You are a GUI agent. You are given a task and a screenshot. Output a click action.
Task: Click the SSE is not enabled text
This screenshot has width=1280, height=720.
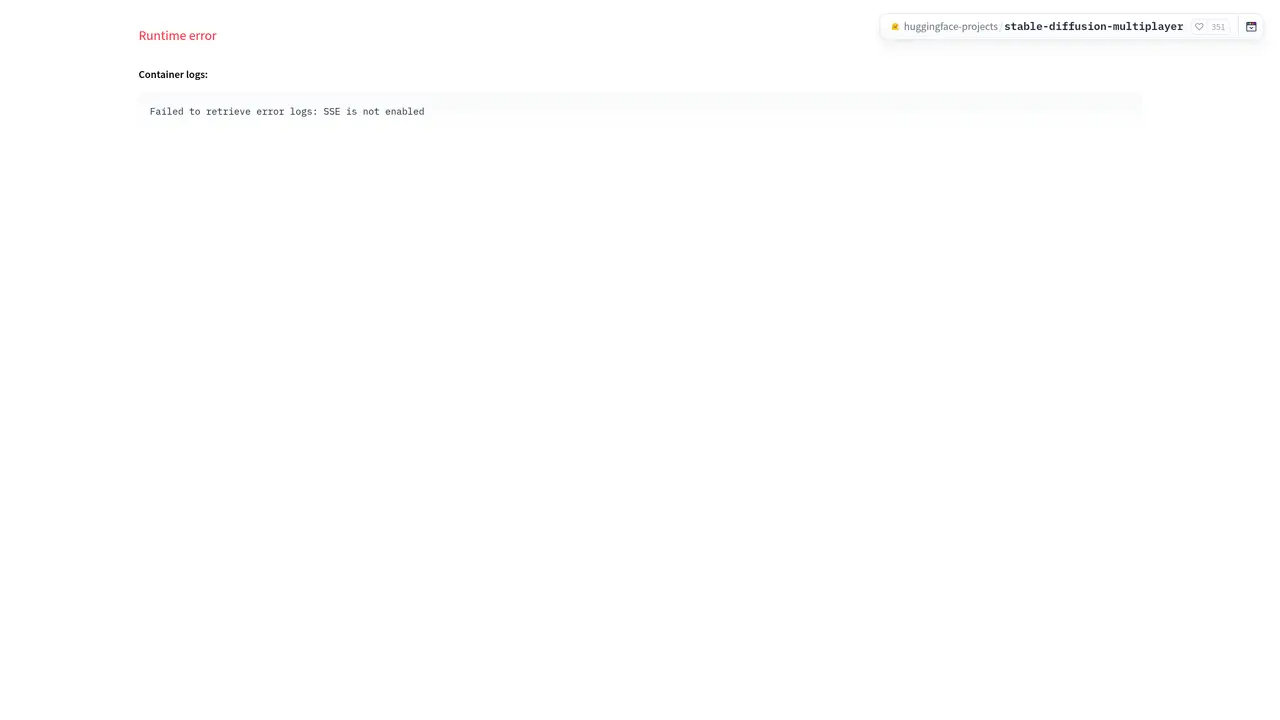click(373, 112)
